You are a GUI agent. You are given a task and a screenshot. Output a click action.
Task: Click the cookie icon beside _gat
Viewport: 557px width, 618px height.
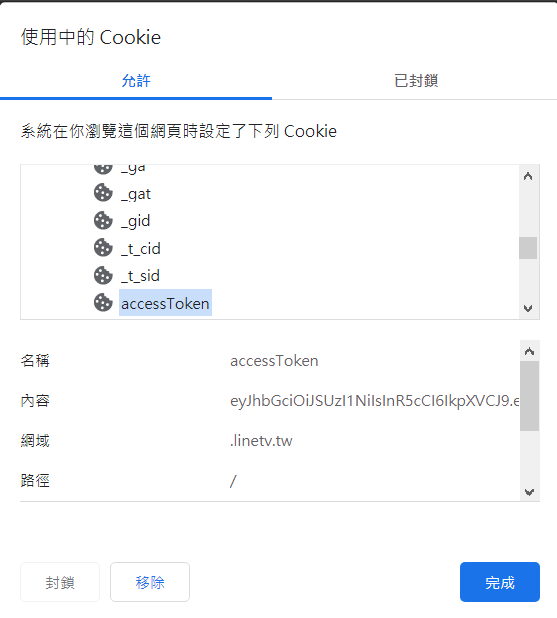[x=103, y=193]
